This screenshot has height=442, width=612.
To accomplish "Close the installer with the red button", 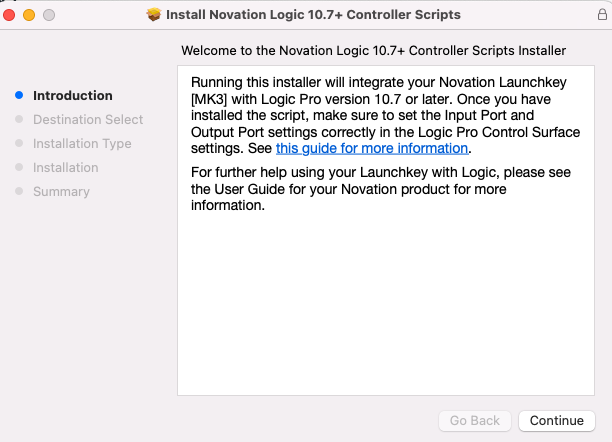I will point(9,15).
